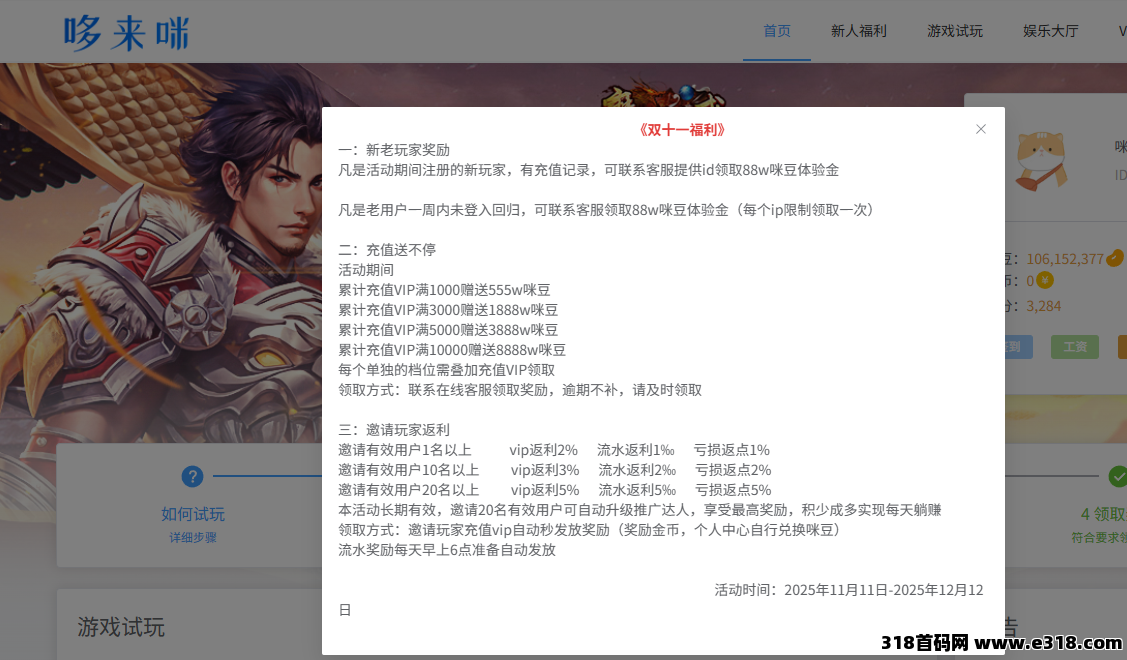
Task: Switch to the 首页 tab
Action: (777, 31)
